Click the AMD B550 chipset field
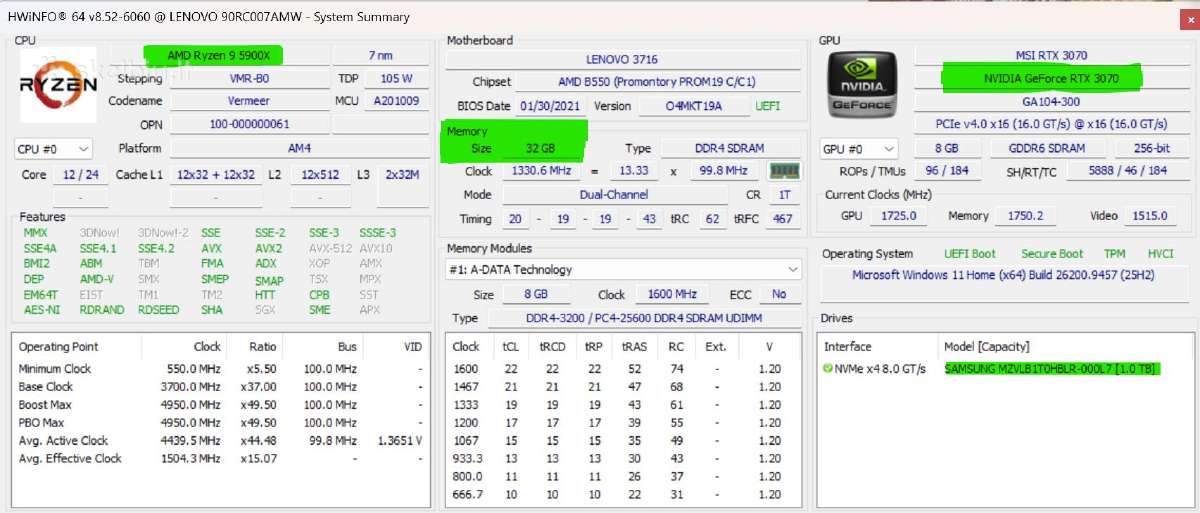 pos(657,82)
